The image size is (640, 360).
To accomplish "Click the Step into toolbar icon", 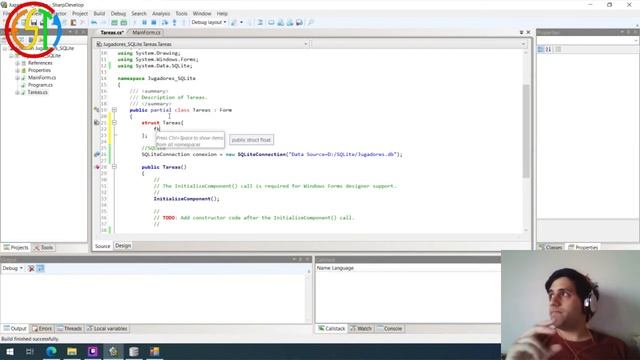I will coord(174,22).
